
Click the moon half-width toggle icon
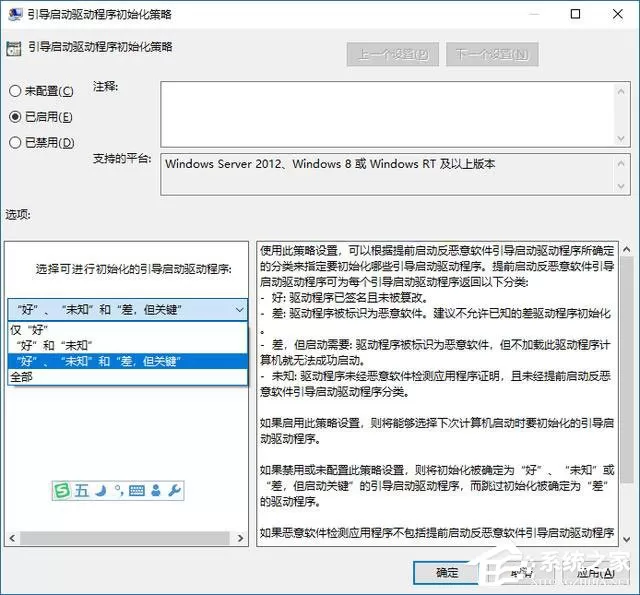point(100,490)
